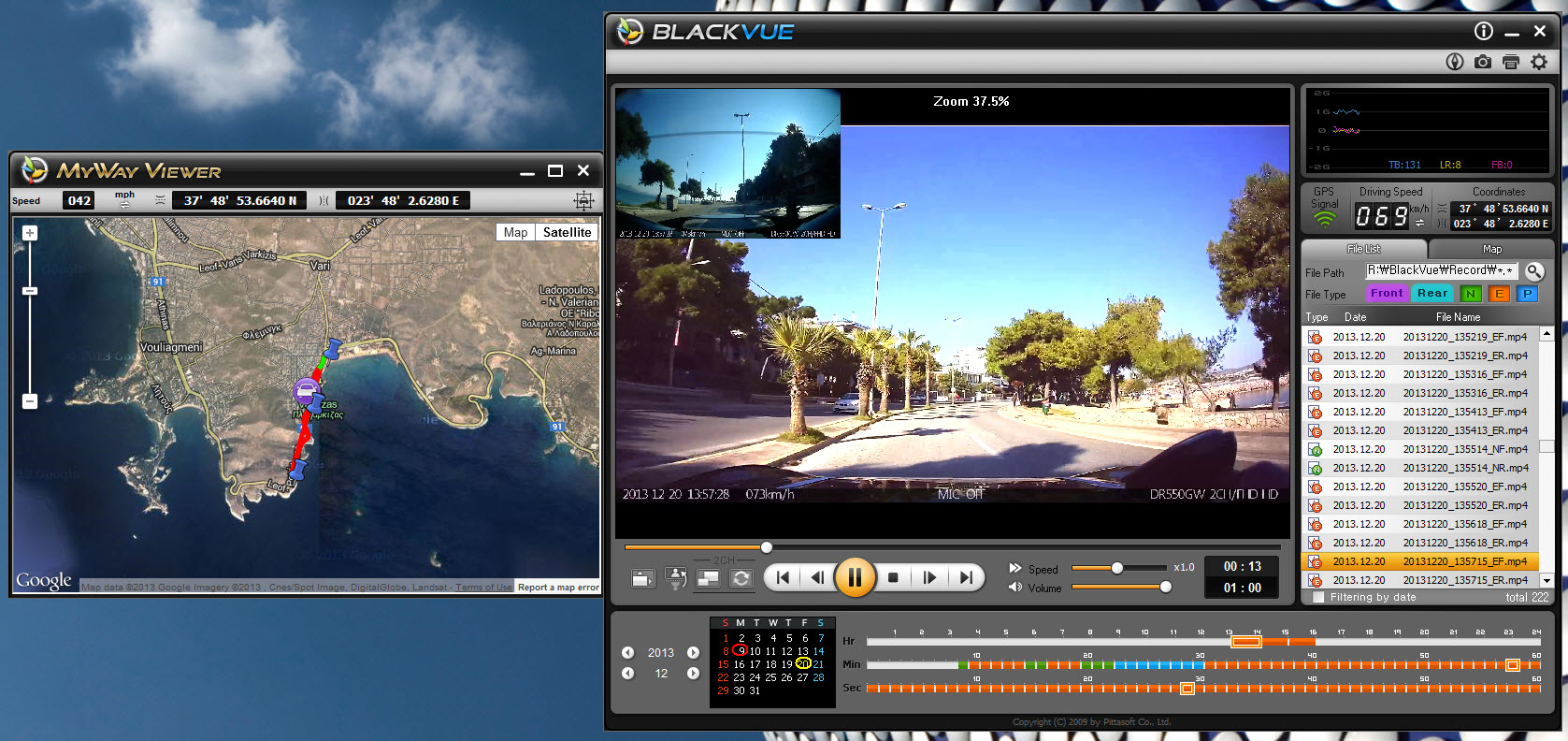Click the flip video upside-down icon
The height and width of the screenshot is (741, 1568).
675,578
